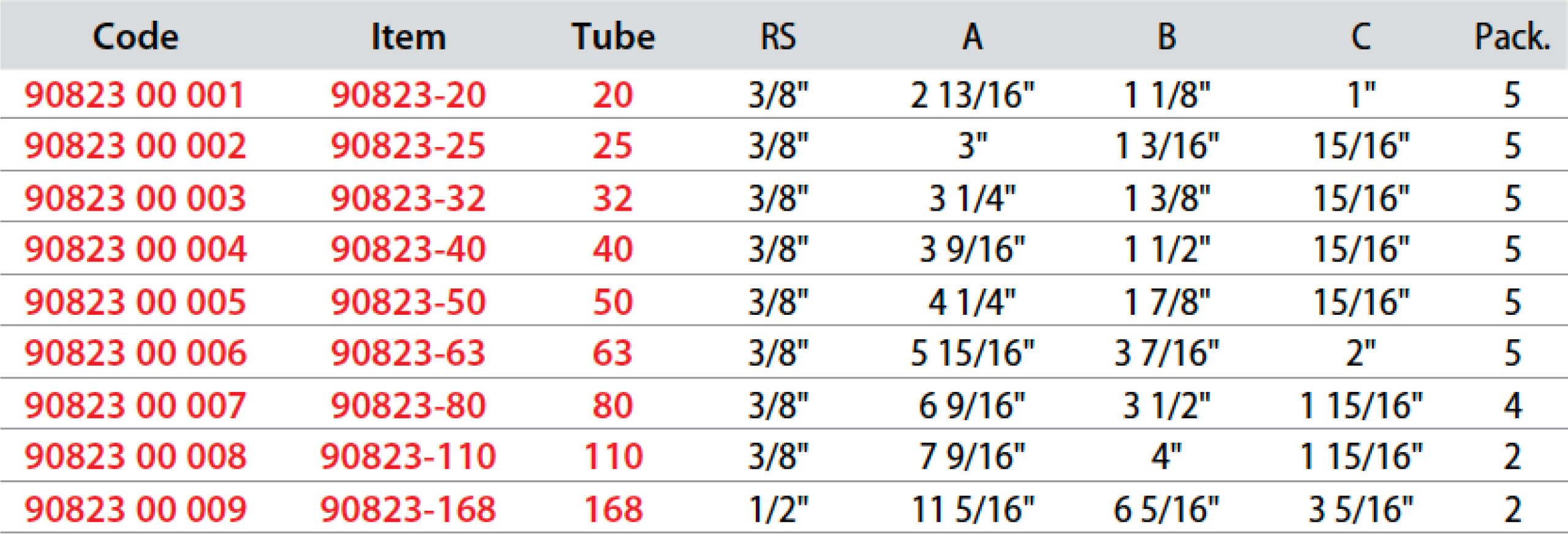Select code 90823 00 009
This screenshot has width=1568, height=539.
pyautogui.click(x=135, y=509)
